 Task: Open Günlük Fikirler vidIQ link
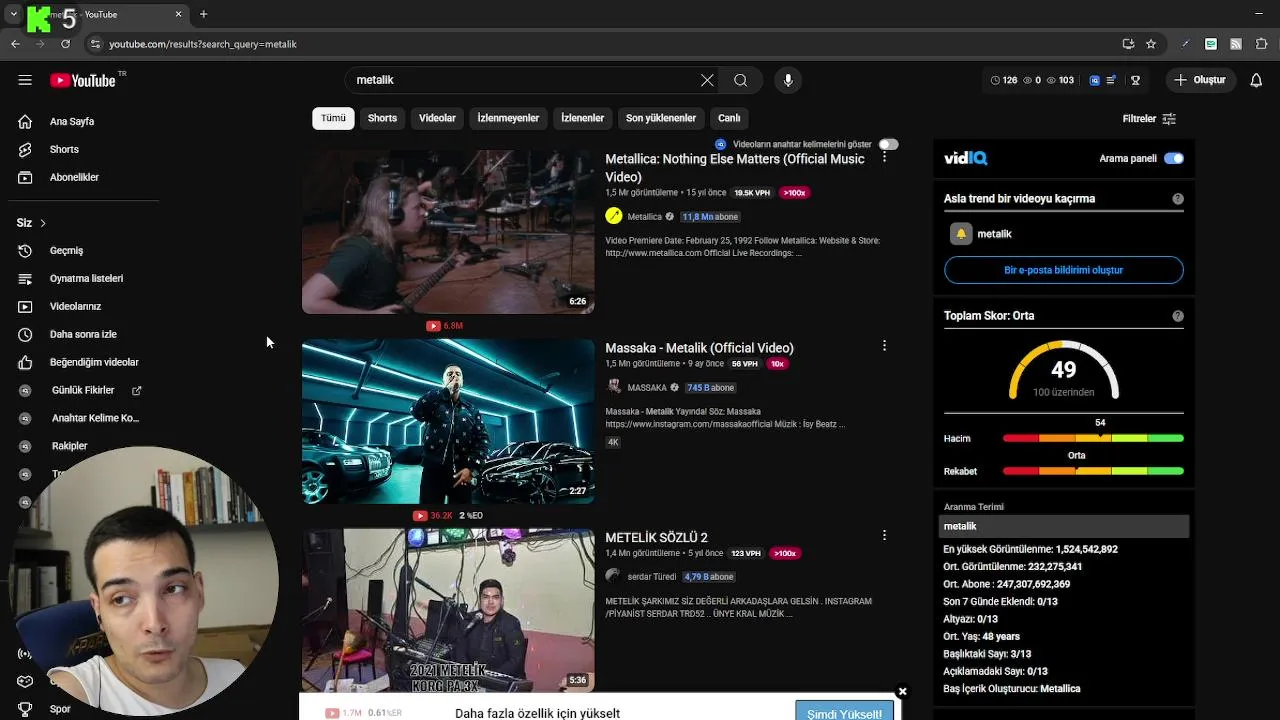[83, 390]
